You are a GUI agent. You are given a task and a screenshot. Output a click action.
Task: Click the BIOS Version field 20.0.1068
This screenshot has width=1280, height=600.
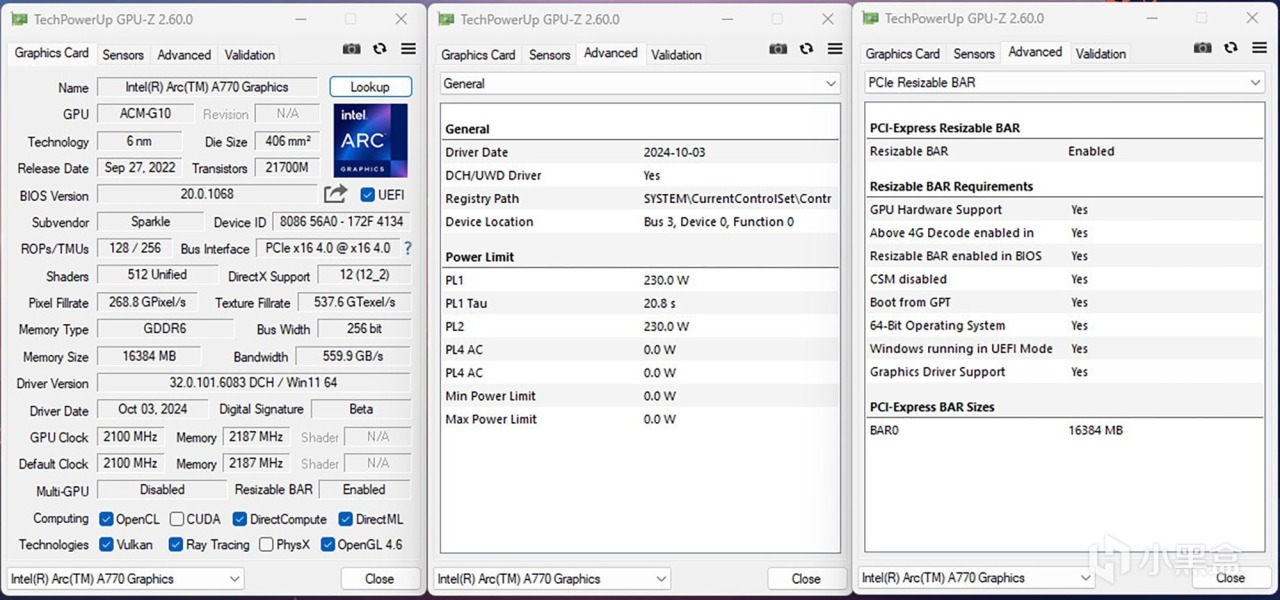(207, 195)
